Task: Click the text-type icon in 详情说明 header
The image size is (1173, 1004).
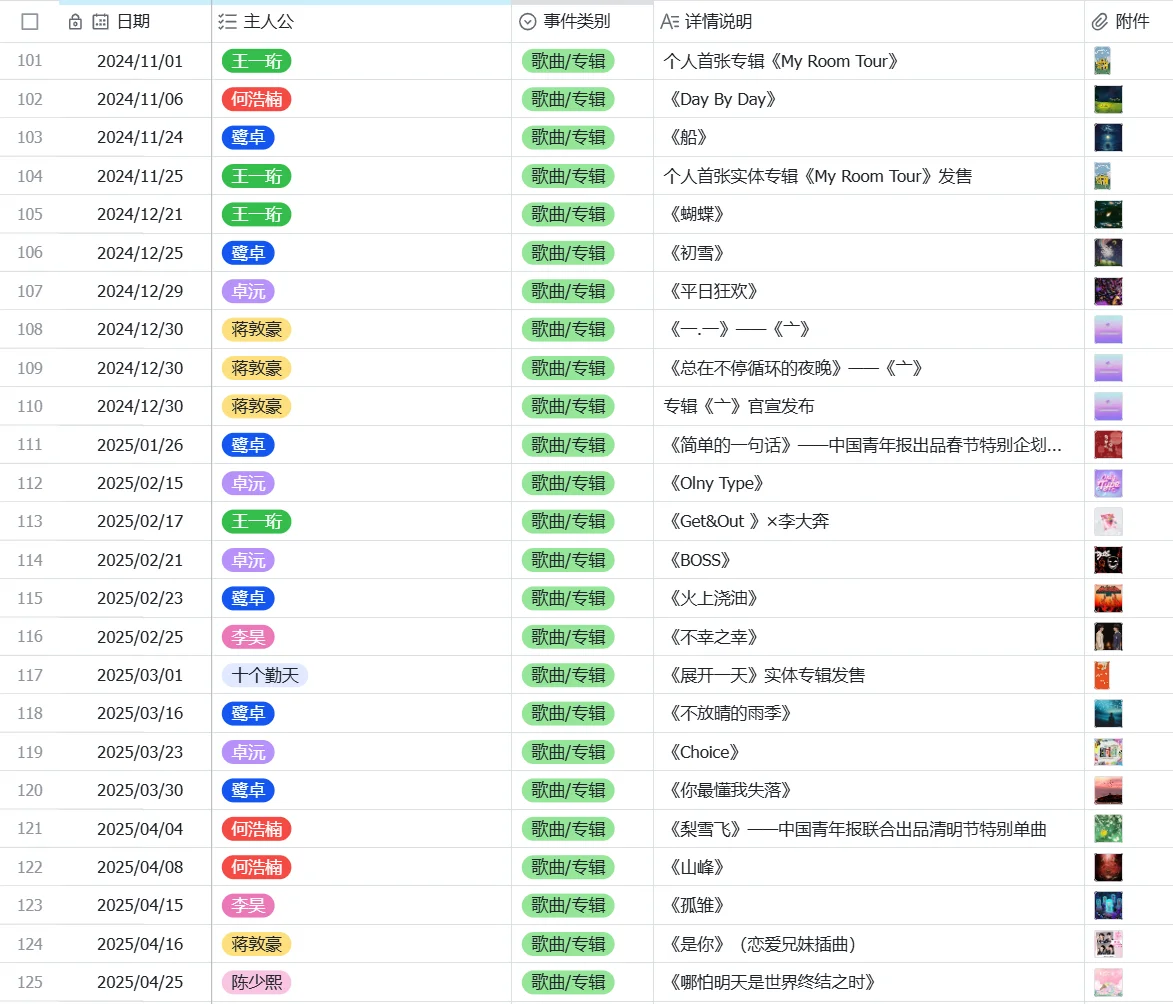Action: coord(670,22)
